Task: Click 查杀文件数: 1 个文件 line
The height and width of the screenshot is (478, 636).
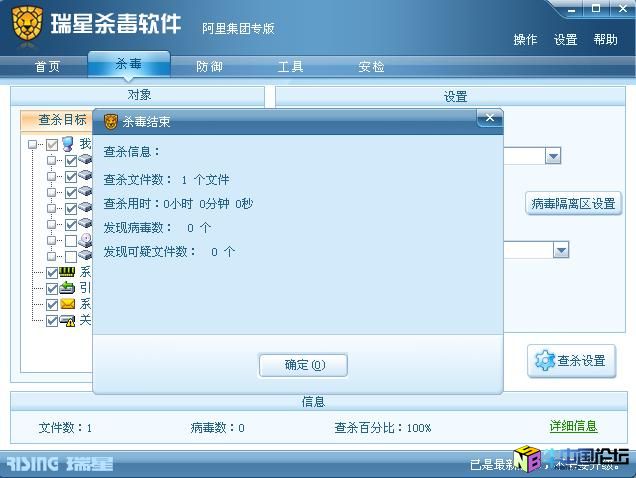Action: (166, 180)
